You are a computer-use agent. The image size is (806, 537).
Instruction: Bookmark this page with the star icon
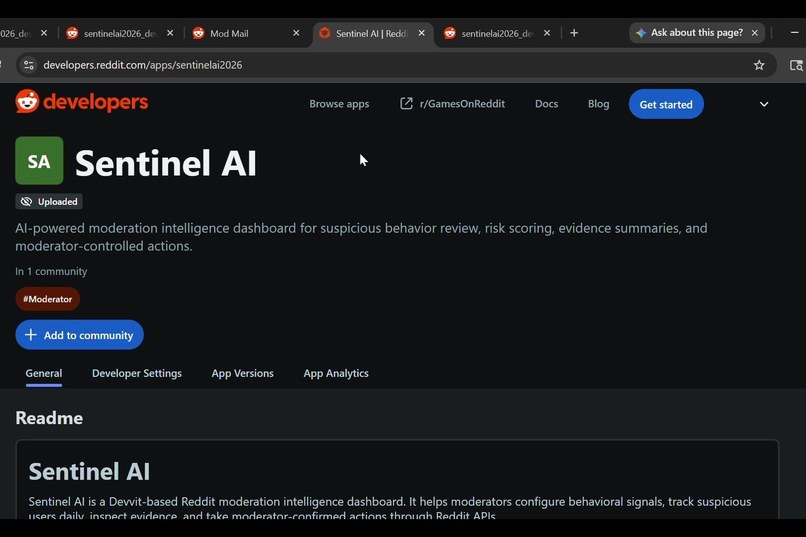(759, 65)
